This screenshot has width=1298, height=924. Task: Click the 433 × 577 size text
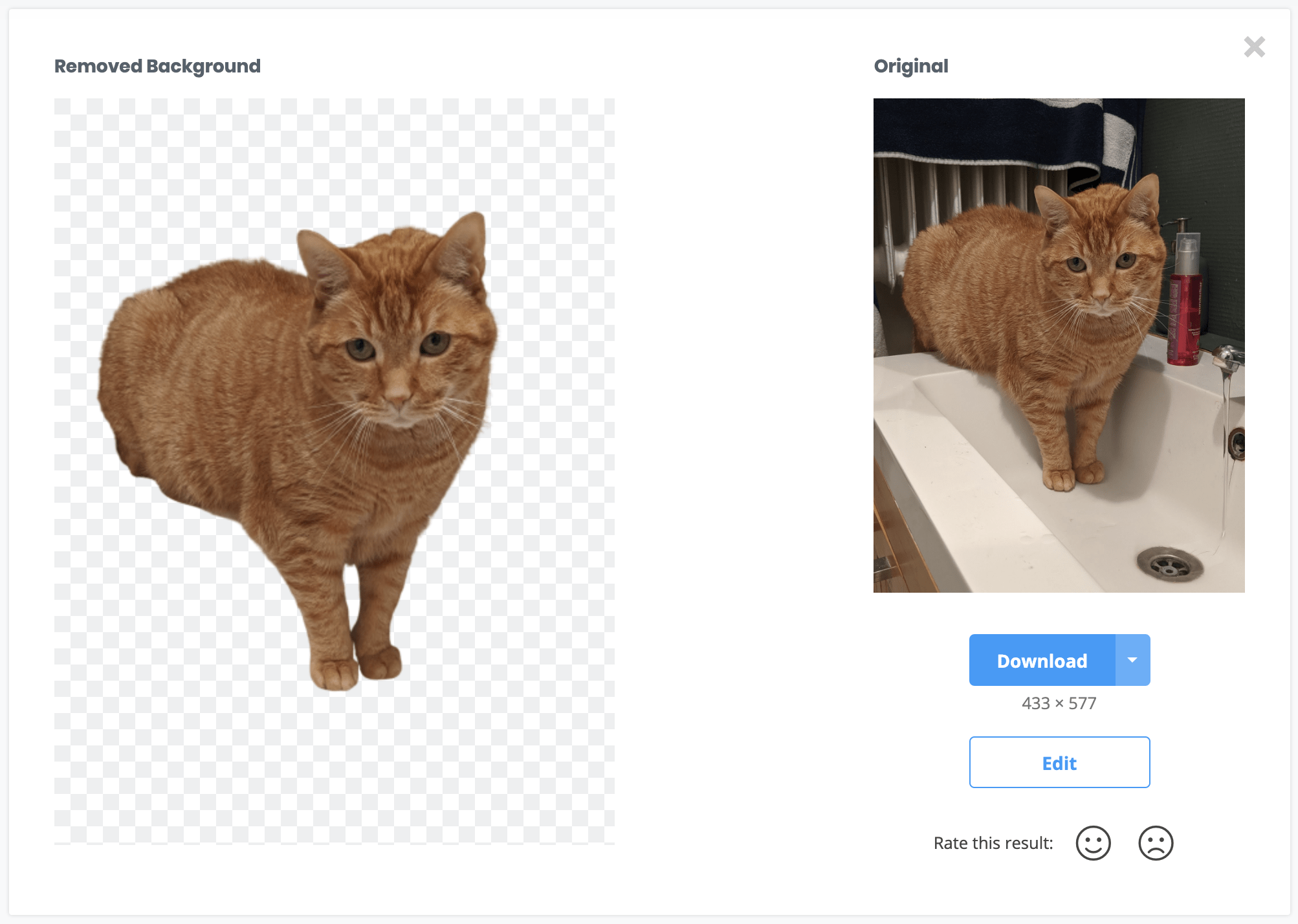pyautogui.click(x=1059, y=703)
